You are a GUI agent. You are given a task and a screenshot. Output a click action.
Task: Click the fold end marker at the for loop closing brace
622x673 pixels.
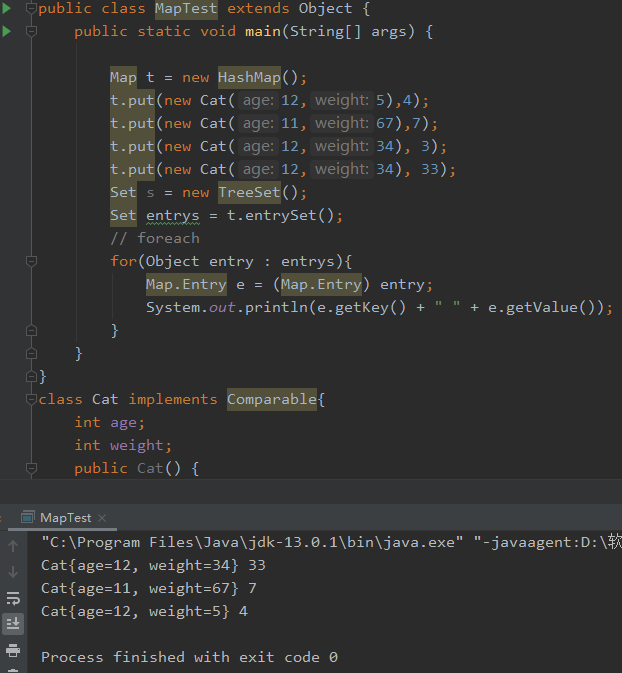pyautogui.click(x=31, y=330)
